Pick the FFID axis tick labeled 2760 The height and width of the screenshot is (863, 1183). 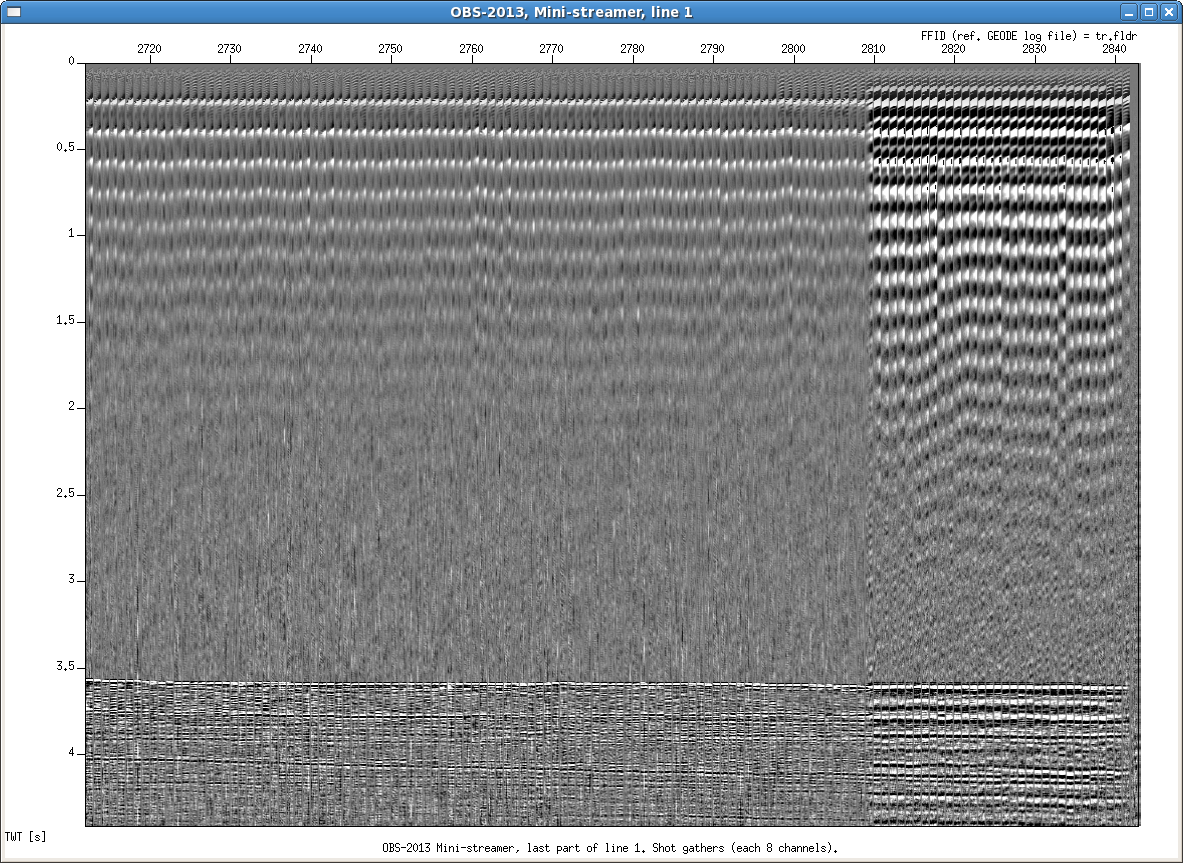pos(471,48)
